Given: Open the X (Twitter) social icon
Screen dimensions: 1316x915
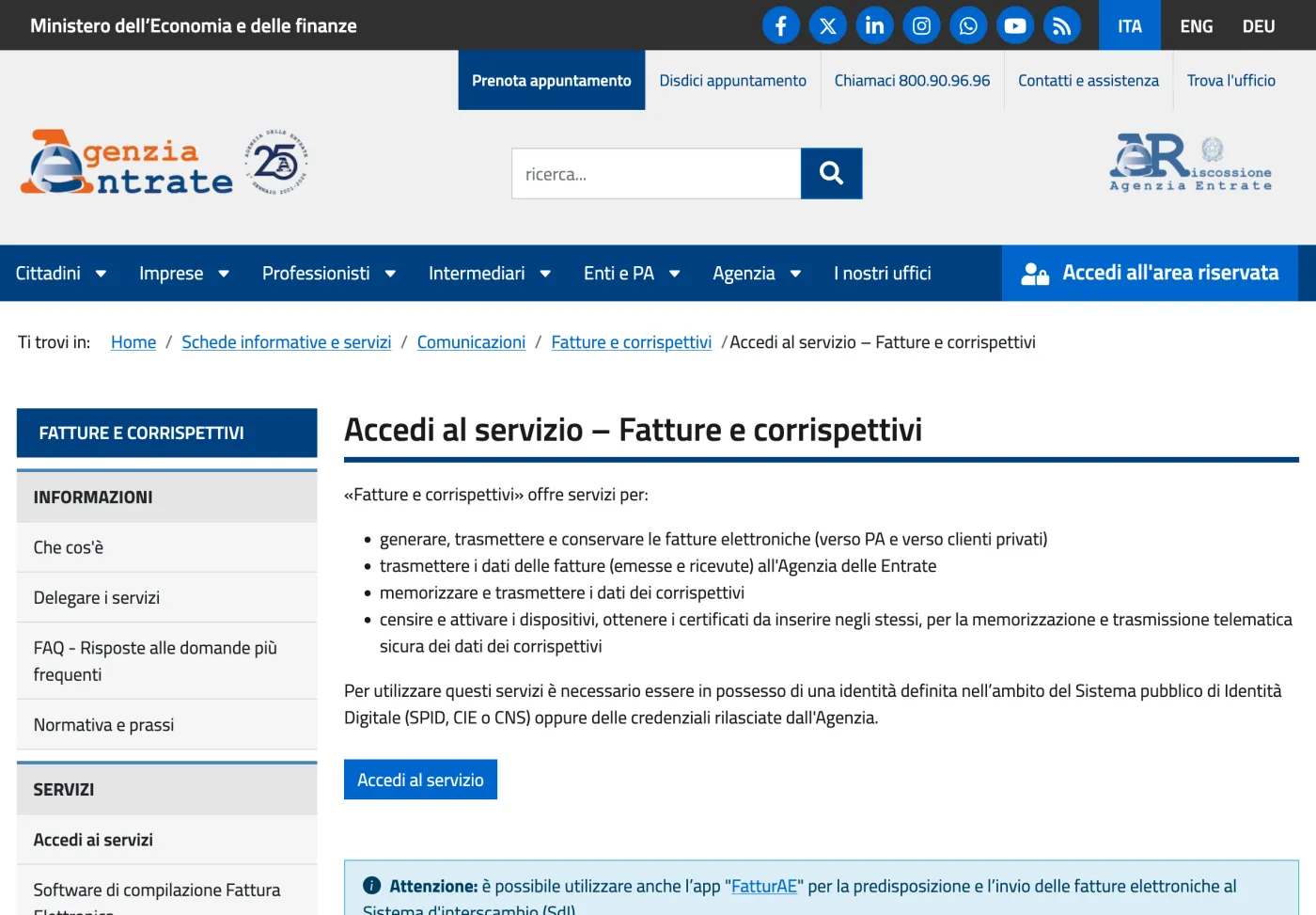Looking at the screenshot, I should point(827,25).
